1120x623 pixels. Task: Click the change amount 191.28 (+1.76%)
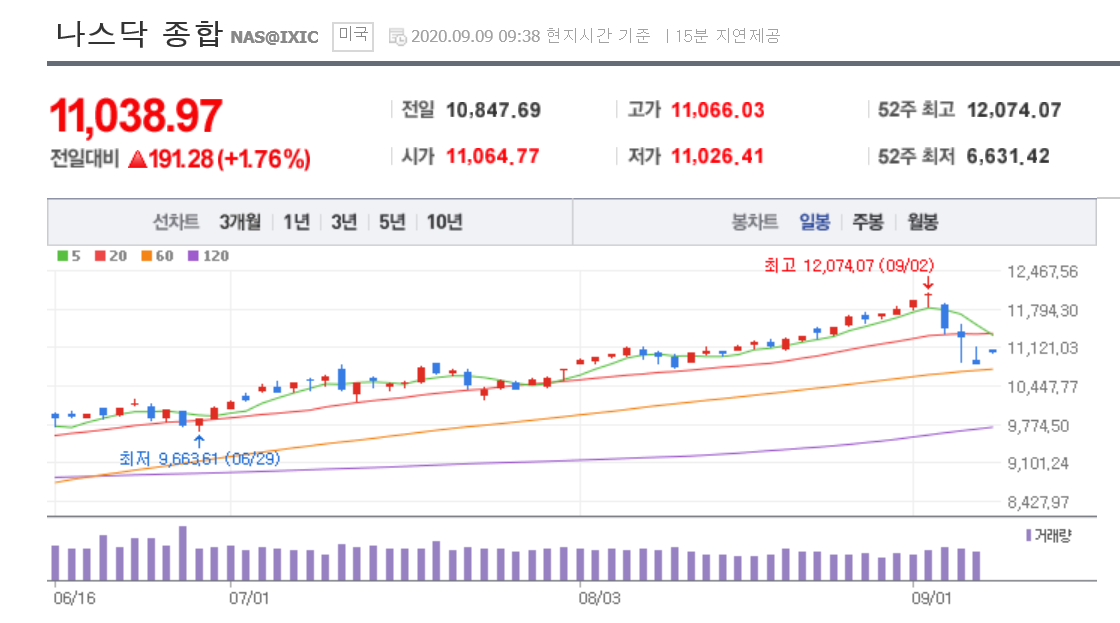click(229, 159)
